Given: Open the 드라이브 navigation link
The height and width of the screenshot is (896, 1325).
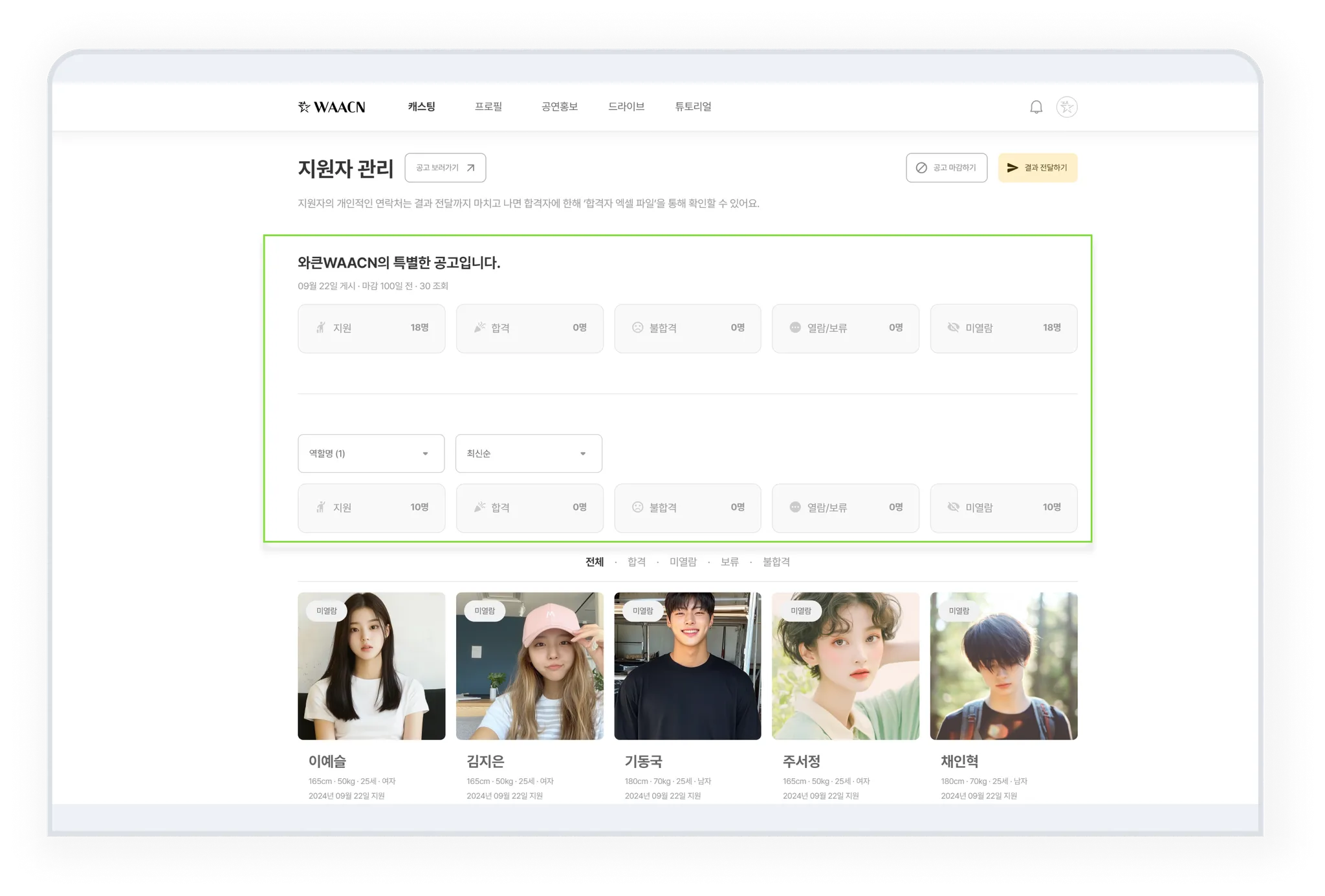Looking at the screenshot, I should (x=626, y=107).
